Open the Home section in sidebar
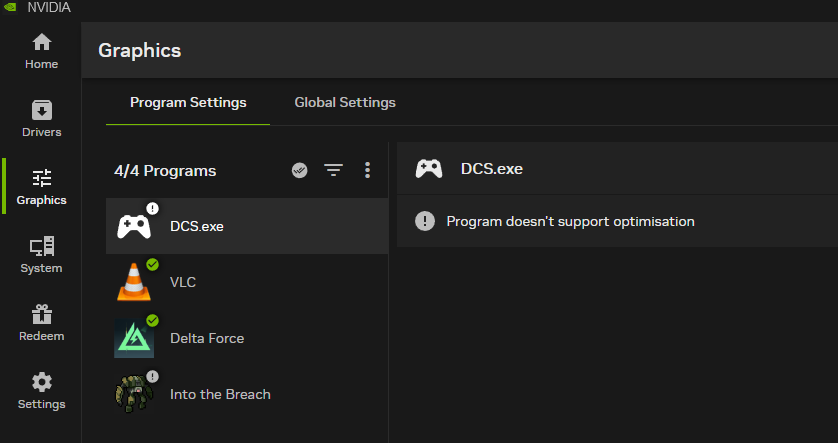The image size is (838, 443). point(41,51)
